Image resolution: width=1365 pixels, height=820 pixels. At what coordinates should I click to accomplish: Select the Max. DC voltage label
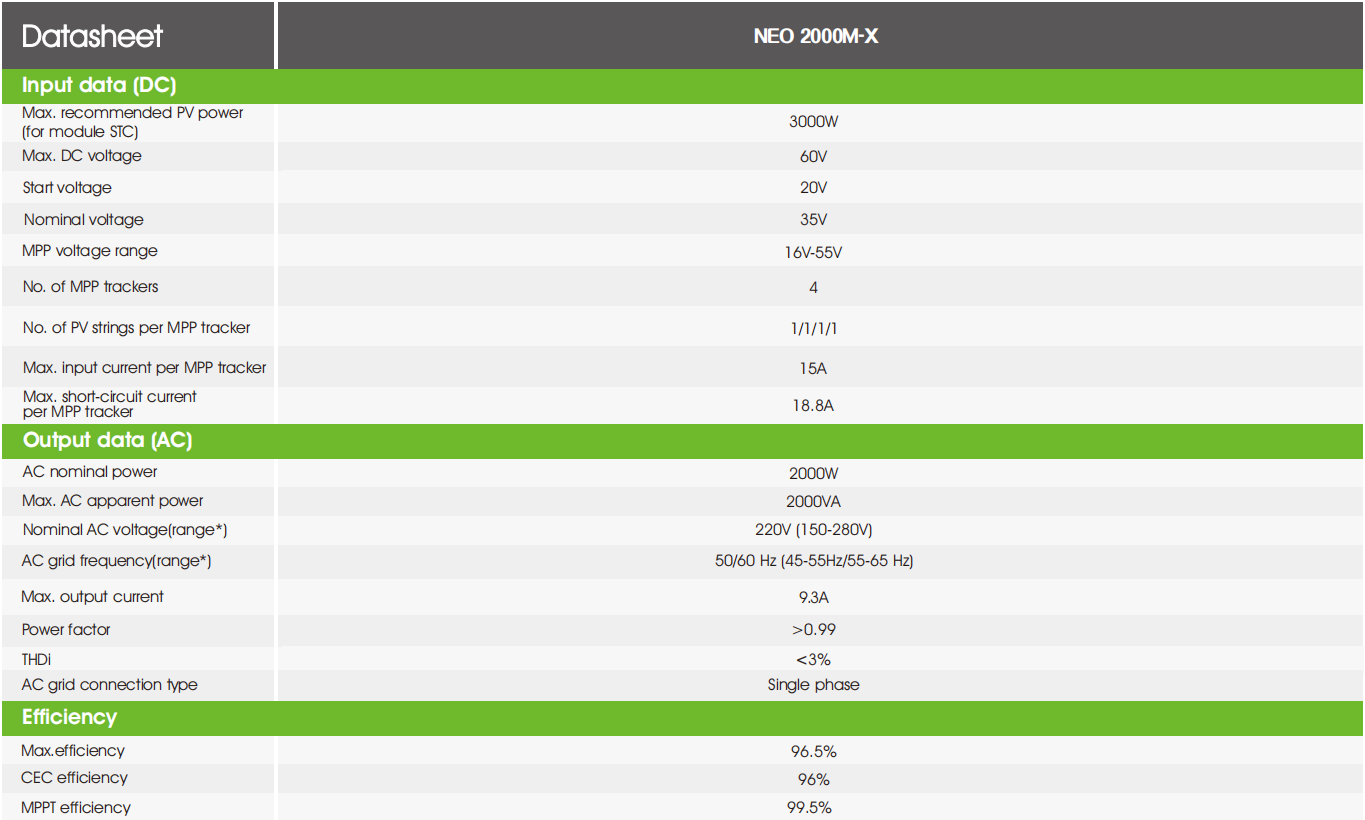[82, 156]
